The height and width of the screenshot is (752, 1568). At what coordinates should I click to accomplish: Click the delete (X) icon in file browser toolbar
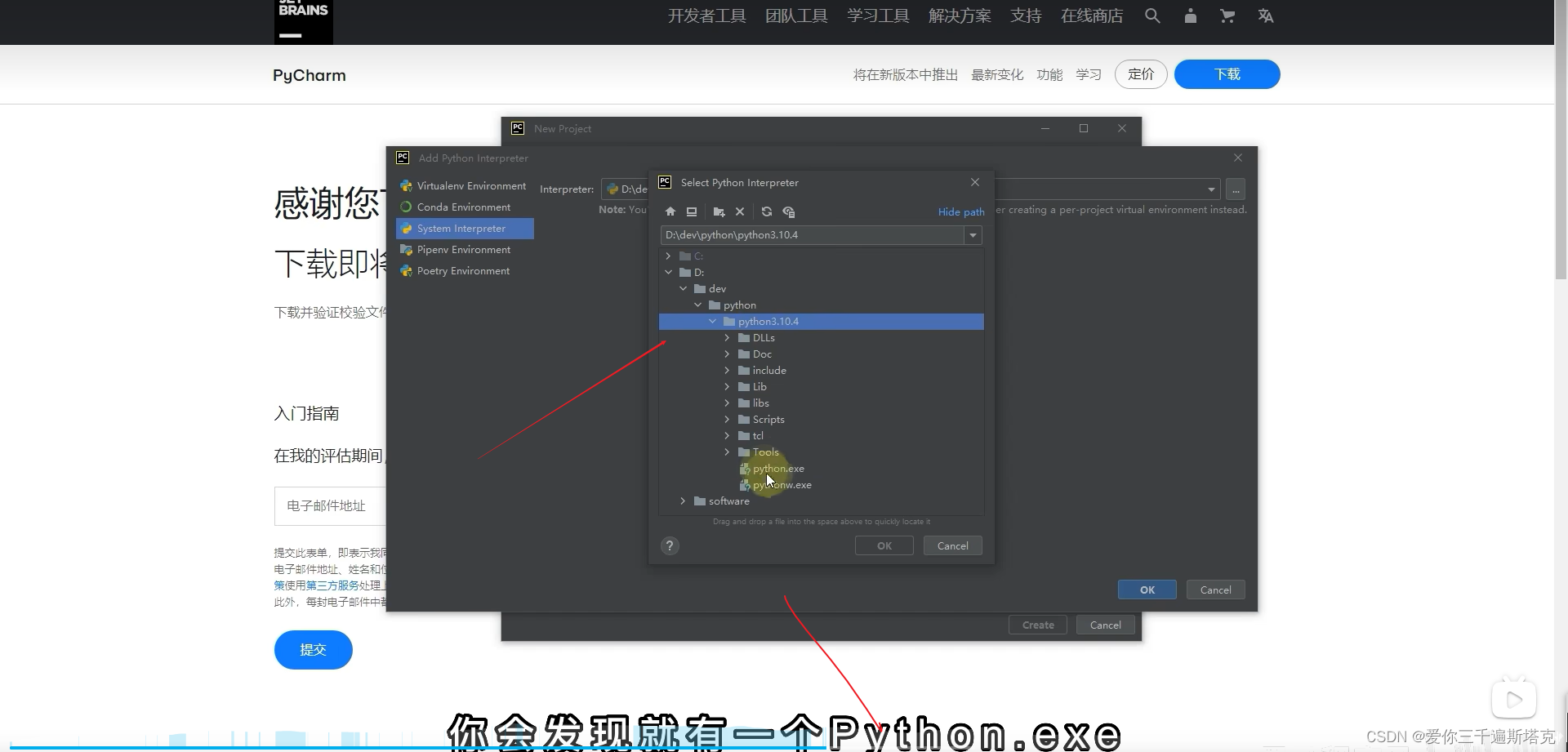click(x=740, y=211)
